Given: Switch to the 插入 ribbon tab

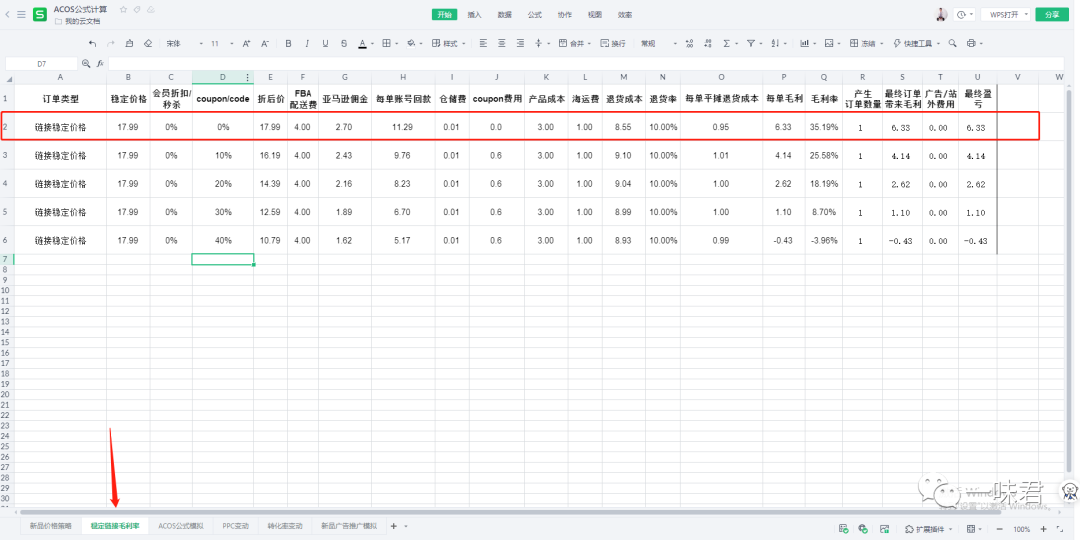Looking at the screenshot, I should 474,15.
